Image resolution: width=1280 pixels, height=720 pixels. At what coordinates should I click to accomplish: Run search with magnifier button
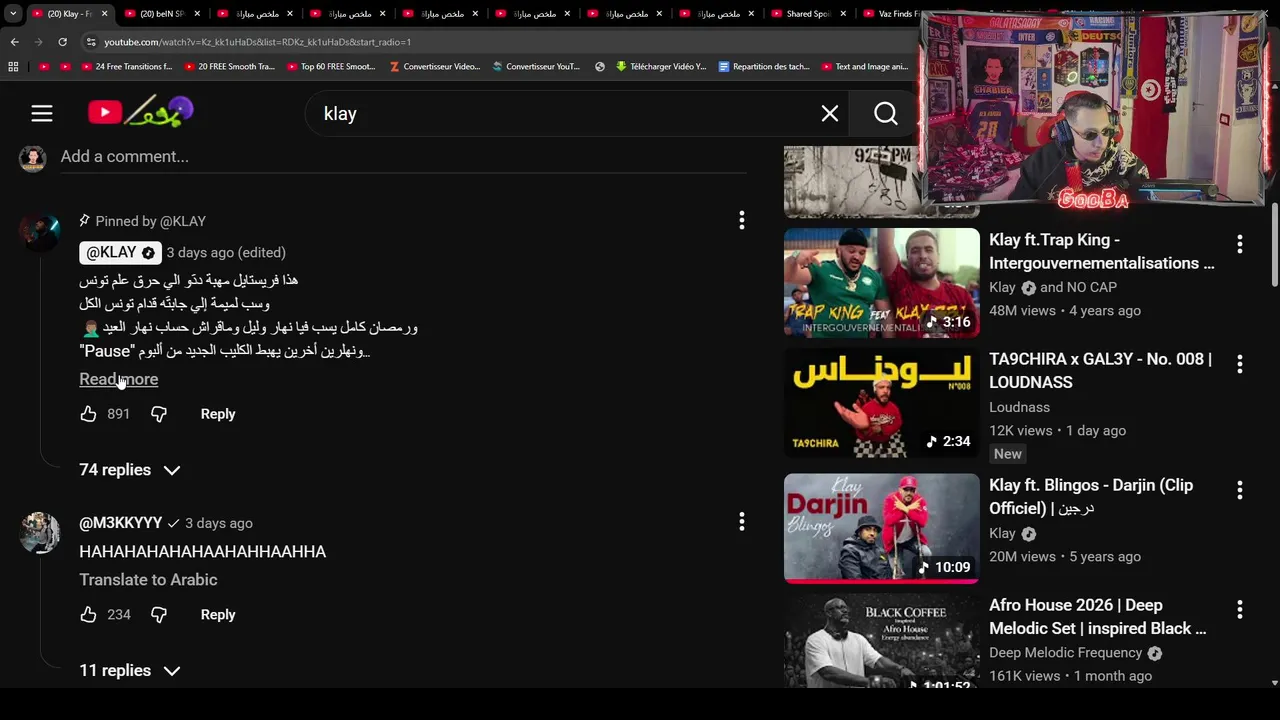pyautogui.click(x=885, y=113)
